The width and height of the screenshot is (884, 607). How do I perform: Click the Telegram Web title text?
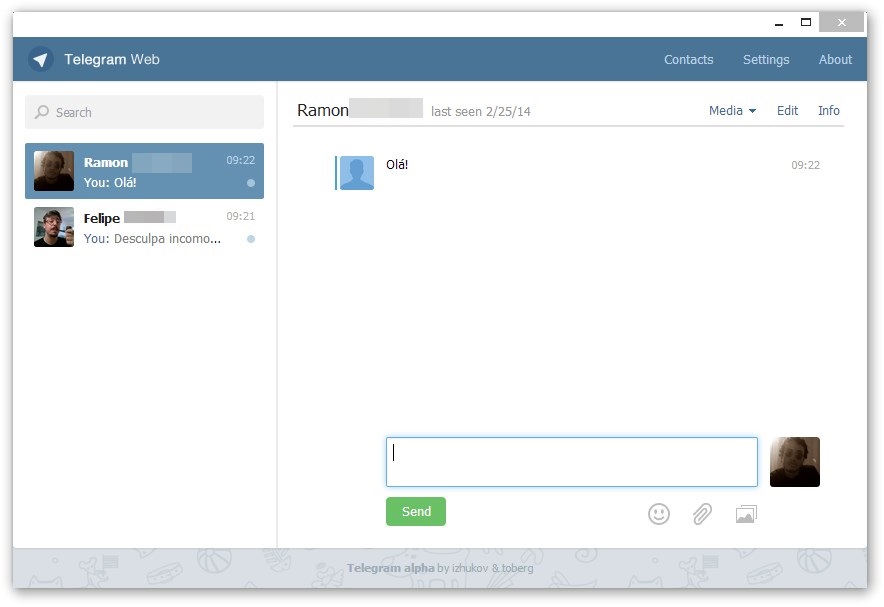[112, 59]
